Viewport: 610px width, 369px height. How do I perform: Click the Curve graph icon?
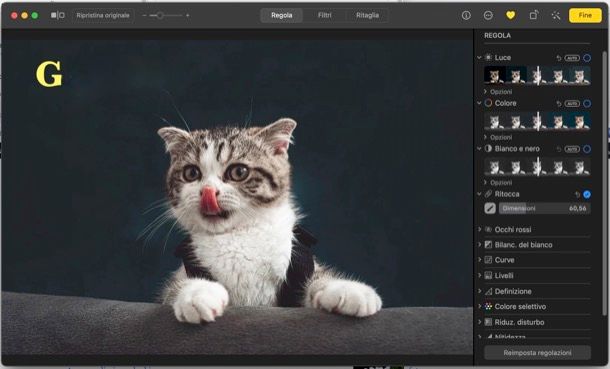[x=488, y=260]
